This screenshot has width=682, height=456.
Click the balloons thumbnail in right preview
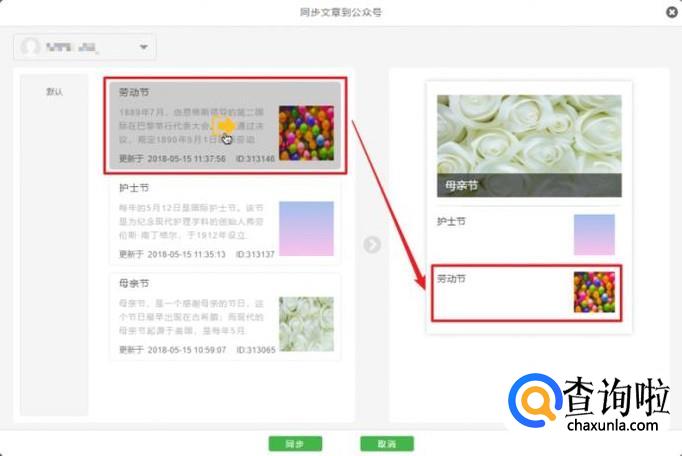click(x=594, y=292)
